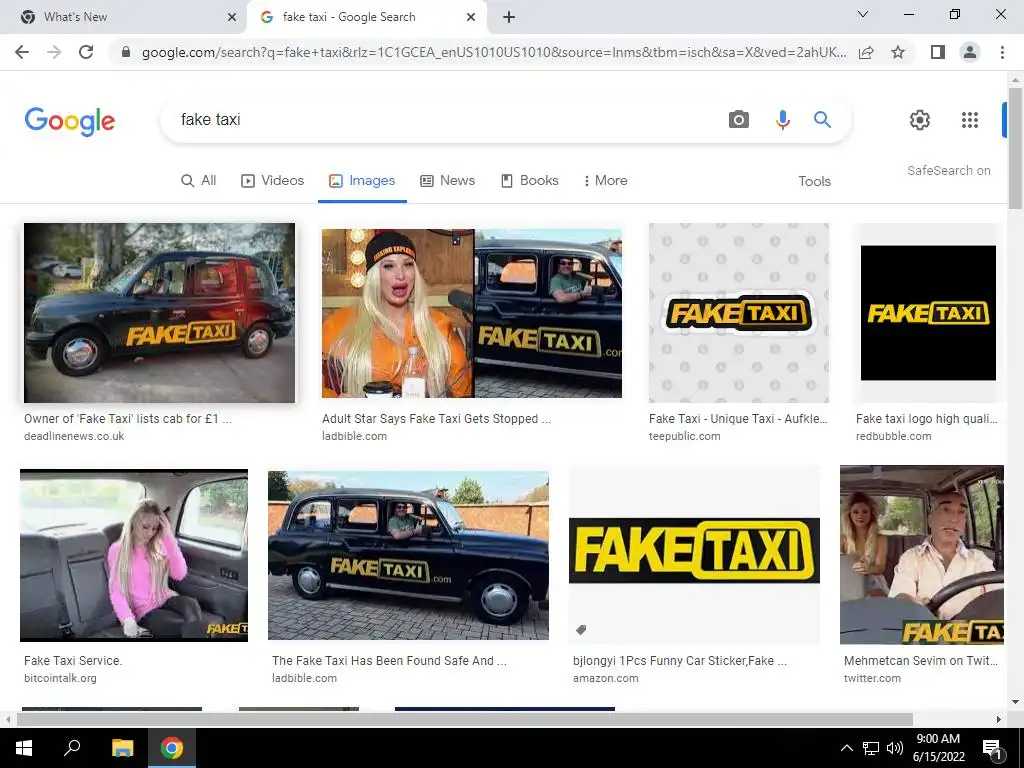The height and width of the screenshot is (768, 1024).
Task: Open the Fake Taxi - Unique Taxi link
Action: [738, 419]
